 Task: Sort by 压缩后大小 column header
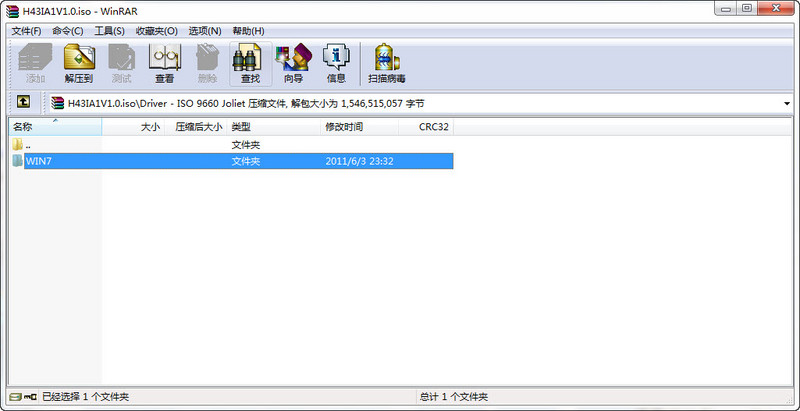pyautogui.click(x=195, y=127)
